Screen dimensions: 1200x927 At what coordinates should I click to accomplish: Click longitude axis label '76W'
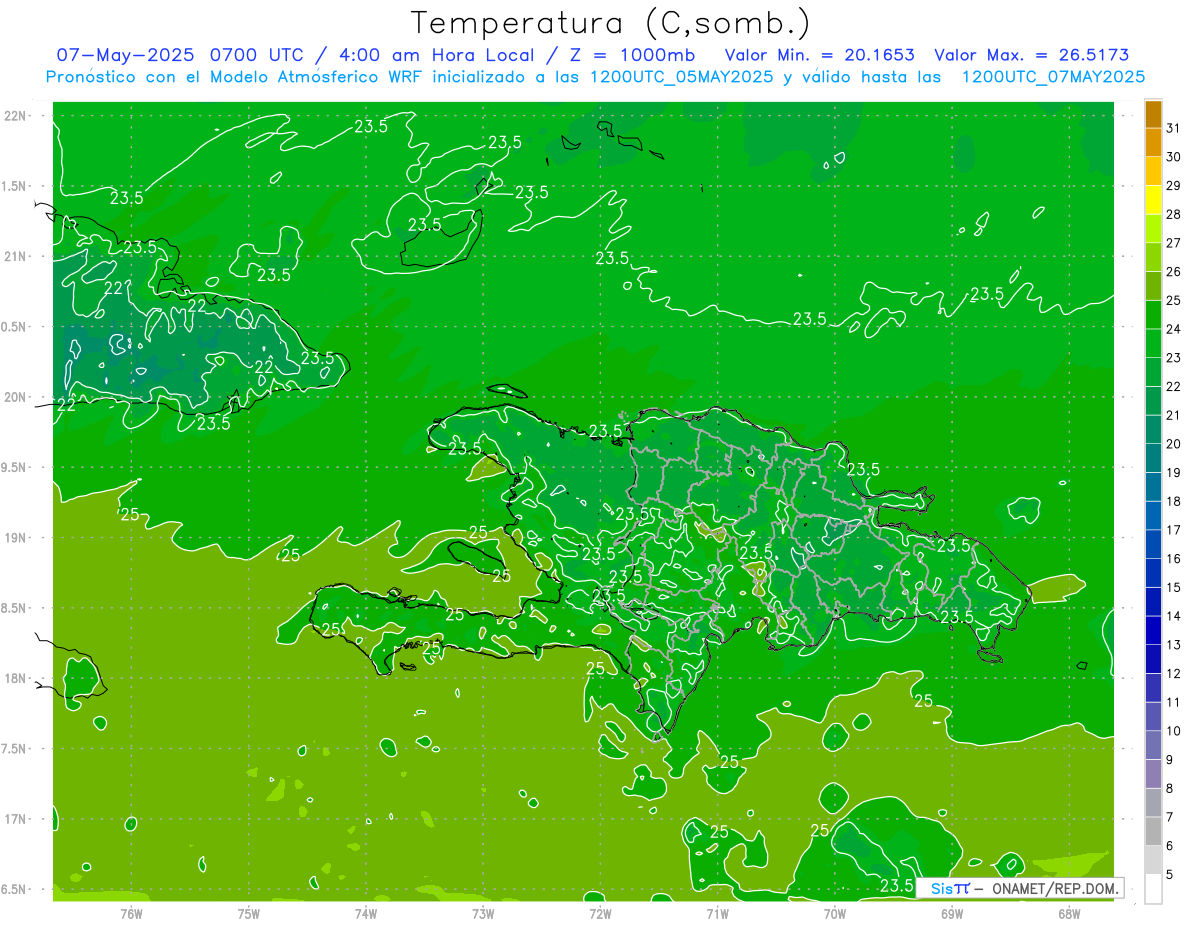coord(131,913)
